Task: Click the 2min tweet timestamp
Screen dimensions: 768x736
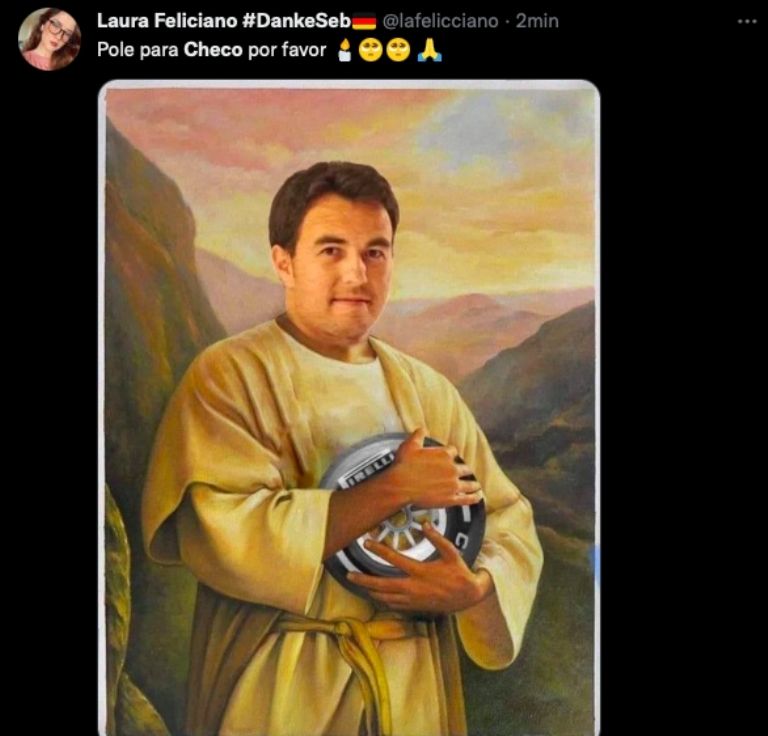Action: point(537,21)
